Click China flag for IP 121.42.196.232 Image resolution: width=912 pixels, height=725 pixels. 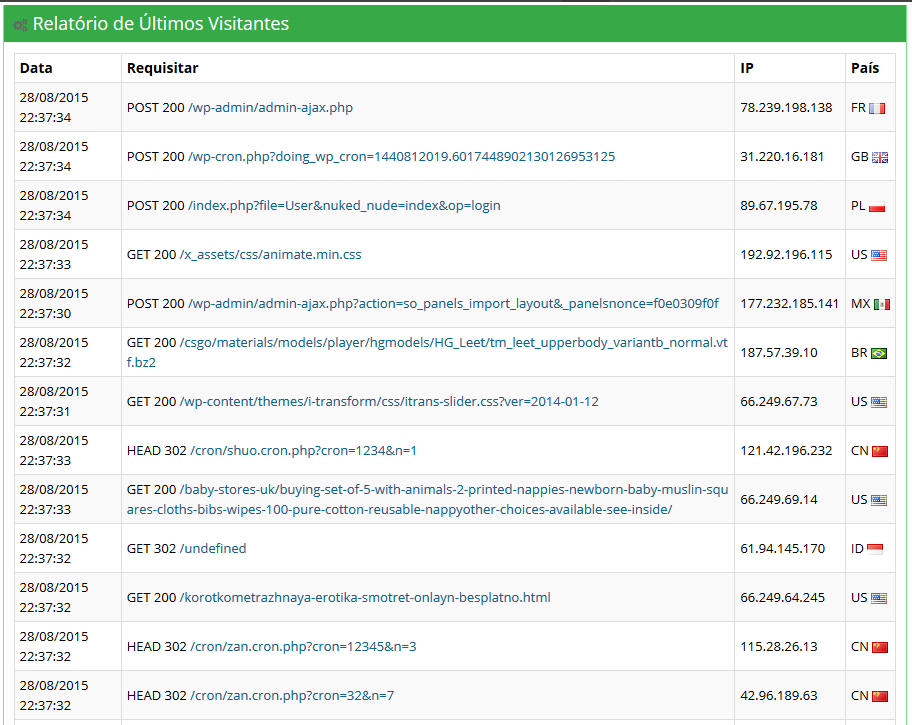[x=880, y=451]
